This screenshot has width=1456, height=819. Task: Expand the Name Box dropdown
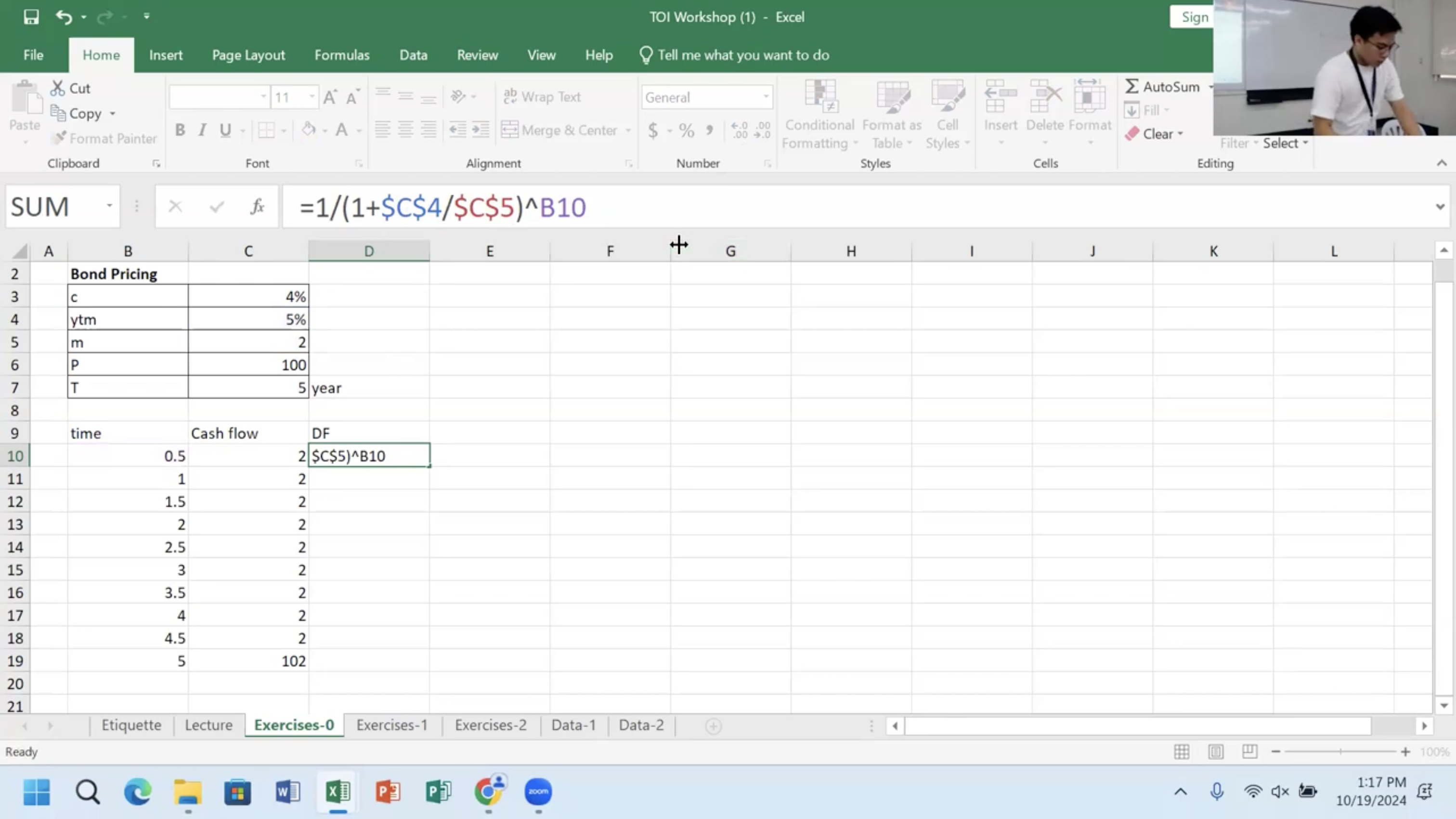coord(109,206)
